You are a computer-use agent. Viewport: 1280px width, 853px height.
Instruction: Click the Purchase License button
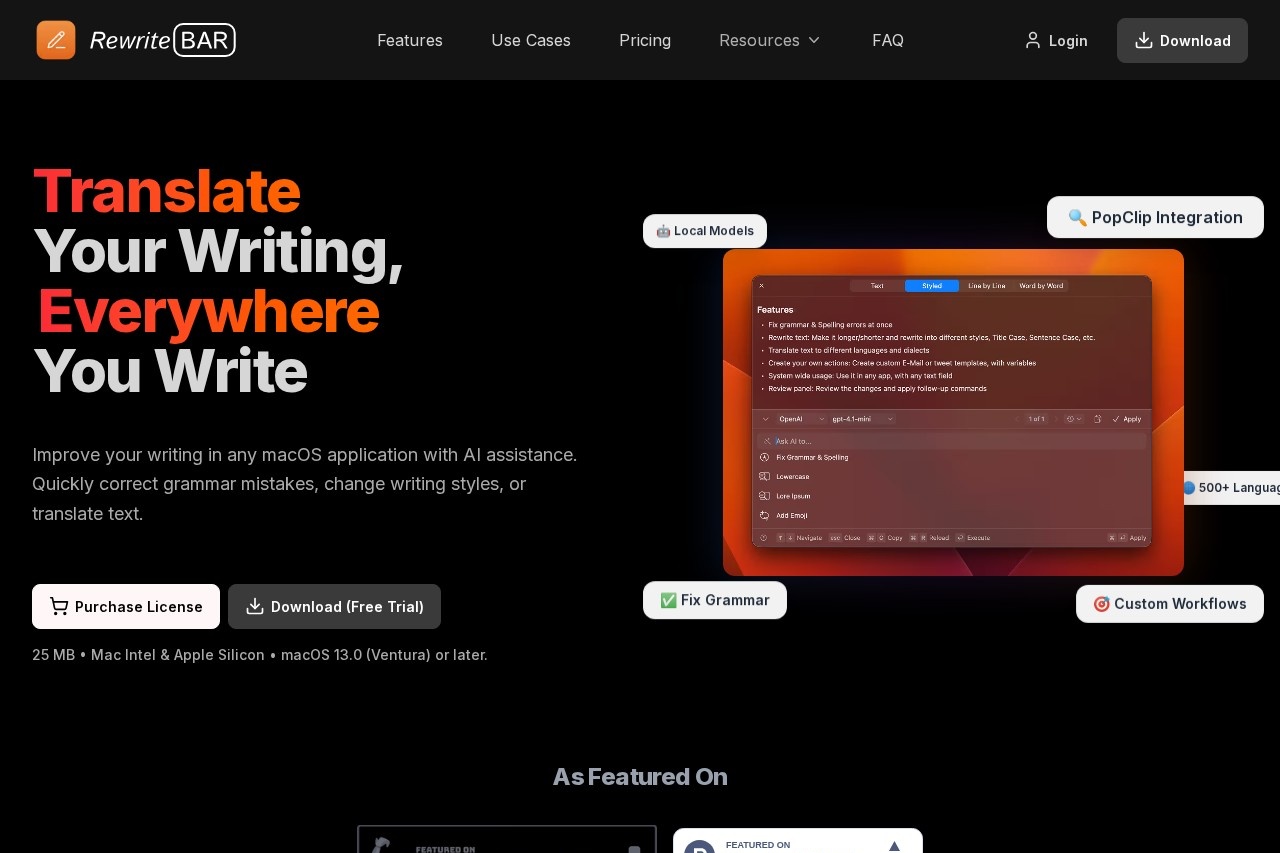[126, 606]
